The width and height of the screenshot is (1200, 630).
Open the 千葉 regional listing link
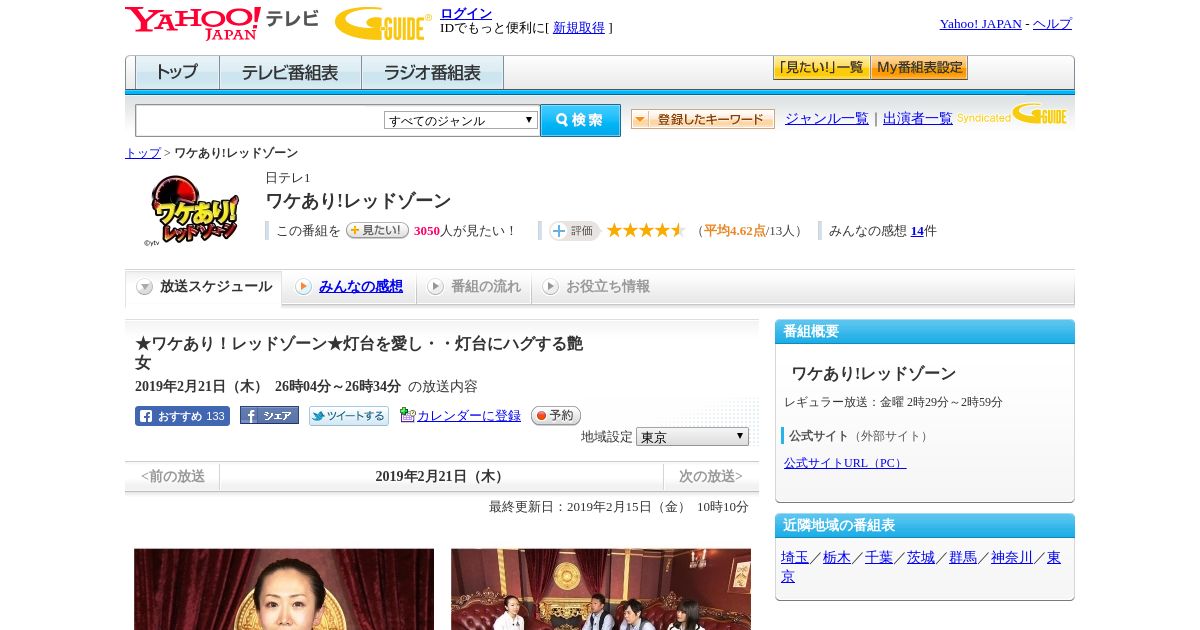pyautogui.click(x=879, y=558)
